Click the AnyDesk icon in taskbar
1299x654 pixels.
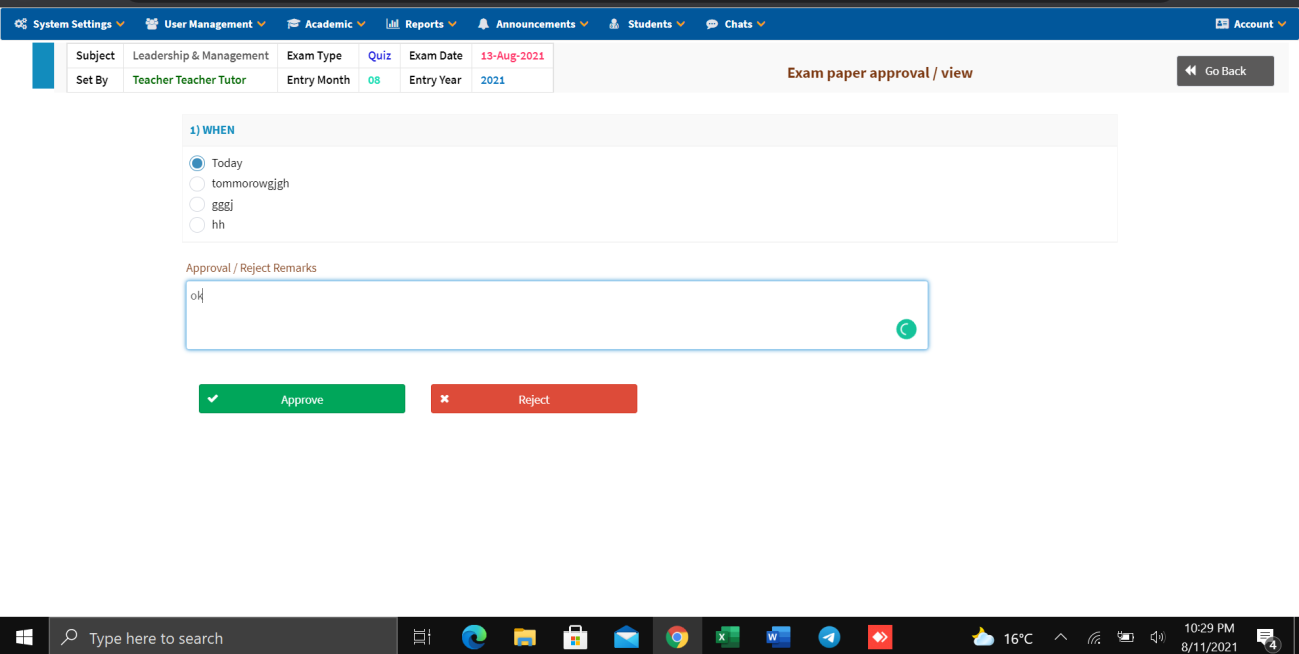(879, 637)
